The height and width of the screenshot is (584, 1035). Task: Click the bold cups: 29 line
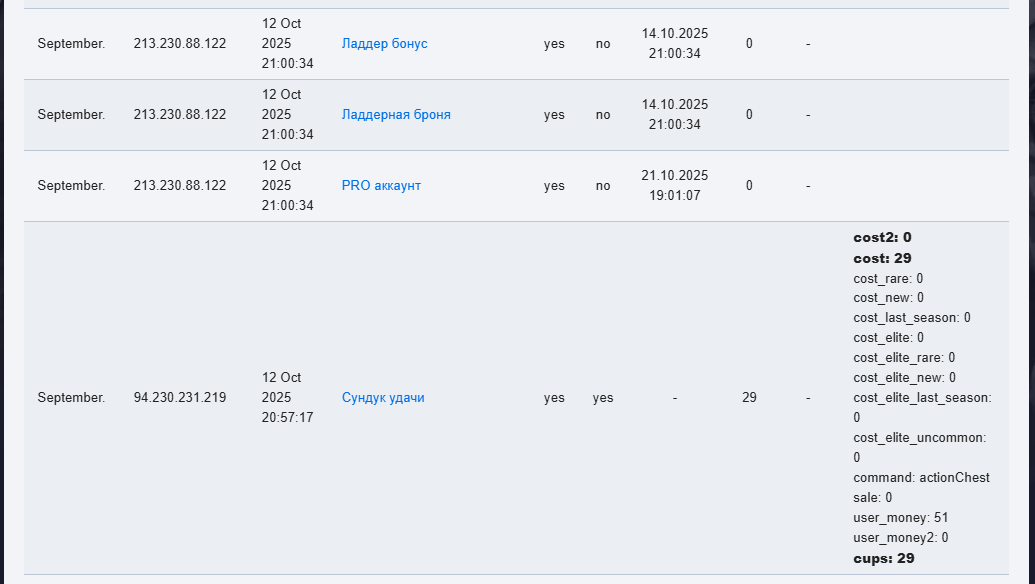point(884,558)
